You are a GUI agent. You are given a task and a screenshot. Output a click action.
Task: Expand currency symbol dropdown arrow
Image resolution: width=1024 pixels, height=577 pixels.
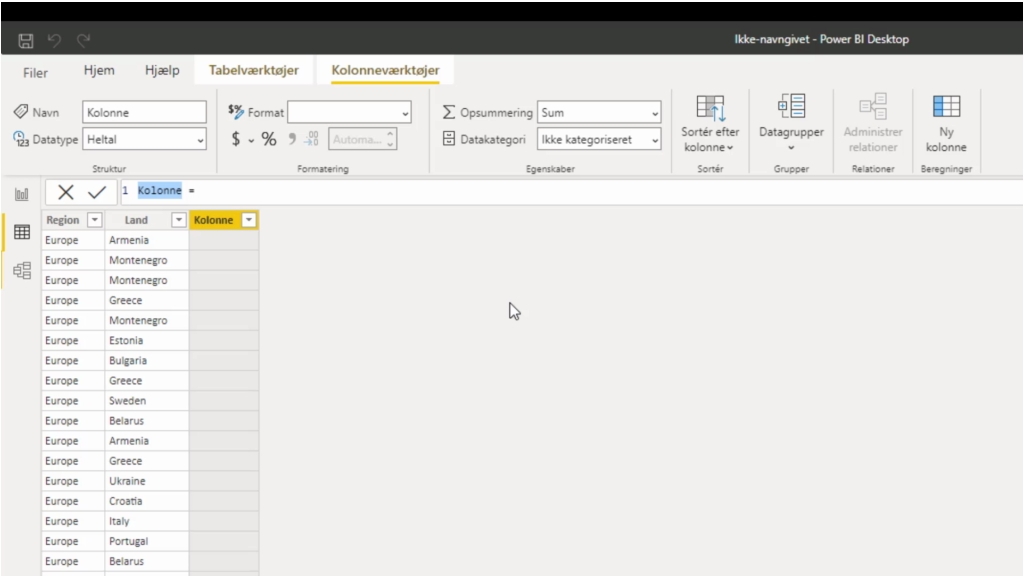(x=251, y=140)
